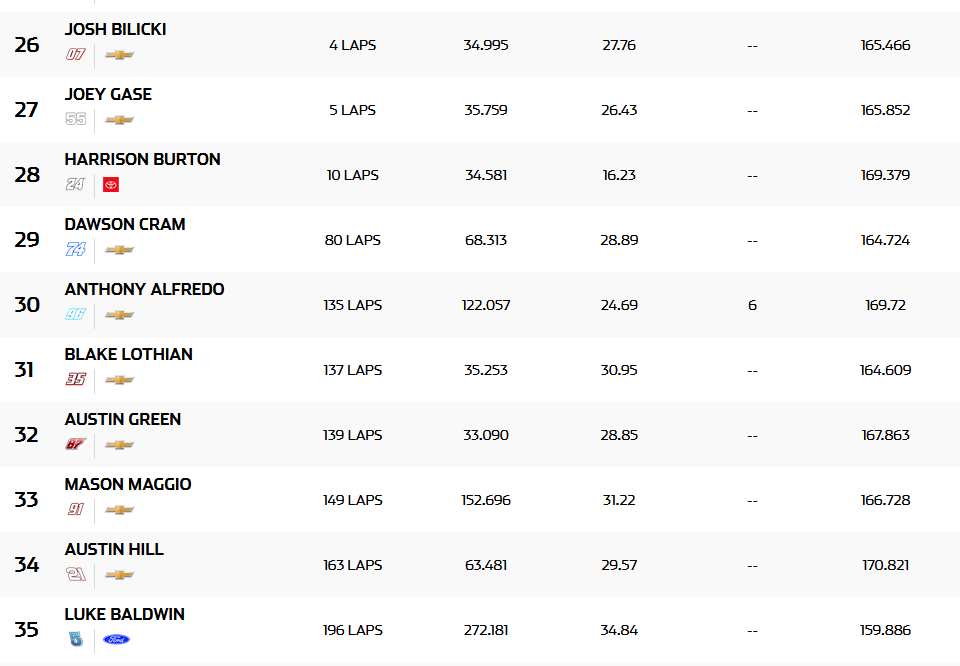960x666 pixels.
Task: Open Anthony Alfredo's driver profile
Action: pos(144,290)
